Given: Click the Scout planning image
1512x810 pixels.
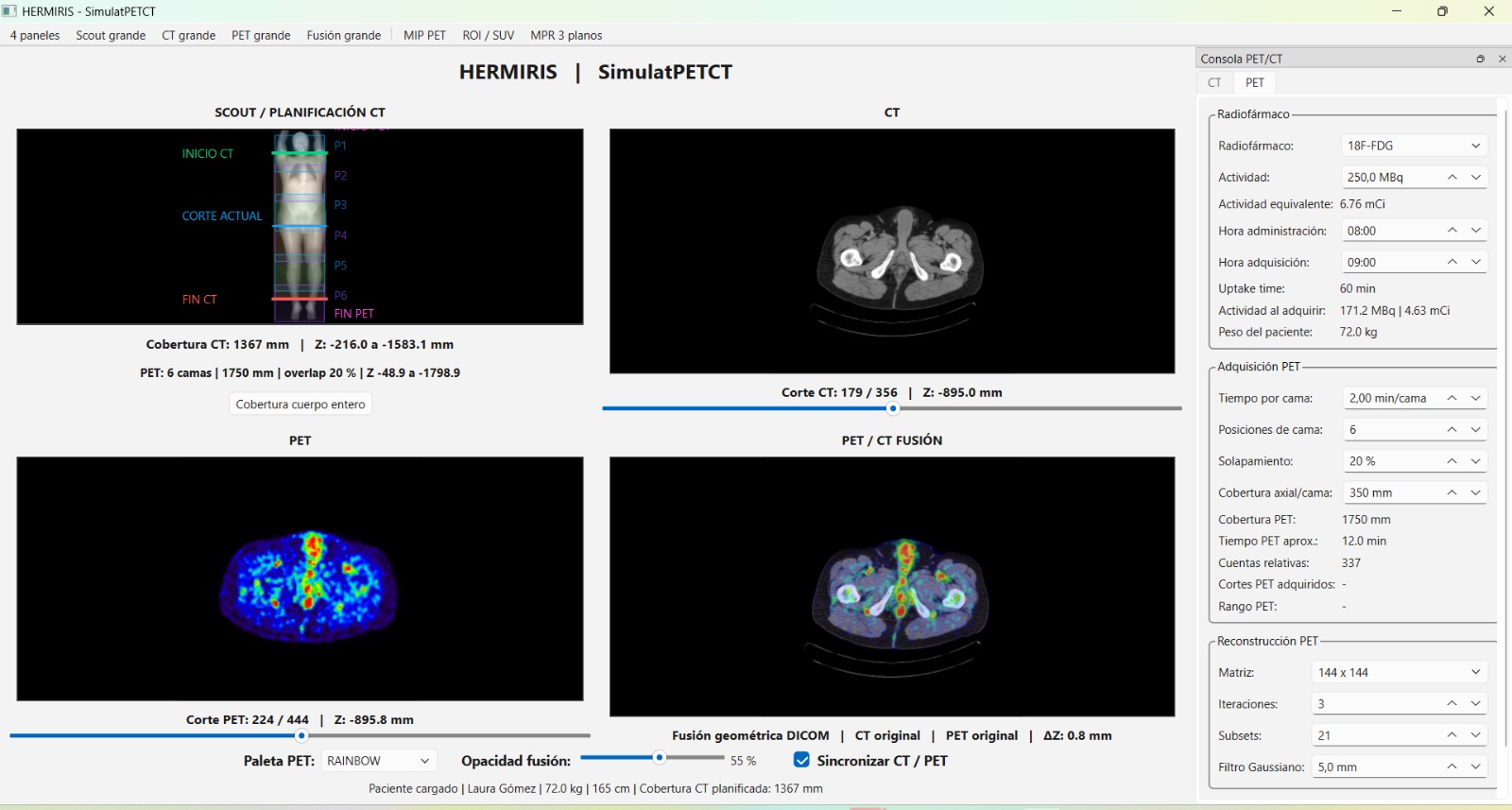Looking at the screenshot, I should 300,227.
